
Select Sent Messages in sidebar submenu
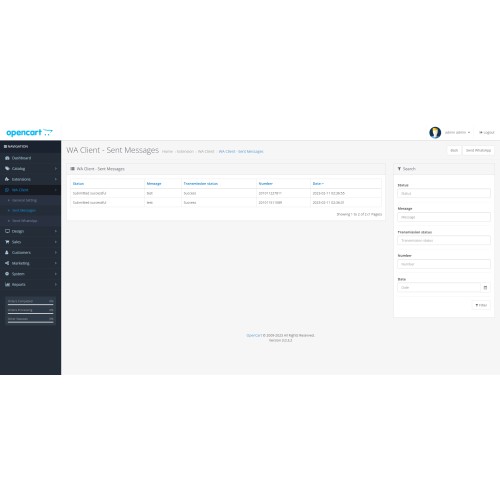24,211
